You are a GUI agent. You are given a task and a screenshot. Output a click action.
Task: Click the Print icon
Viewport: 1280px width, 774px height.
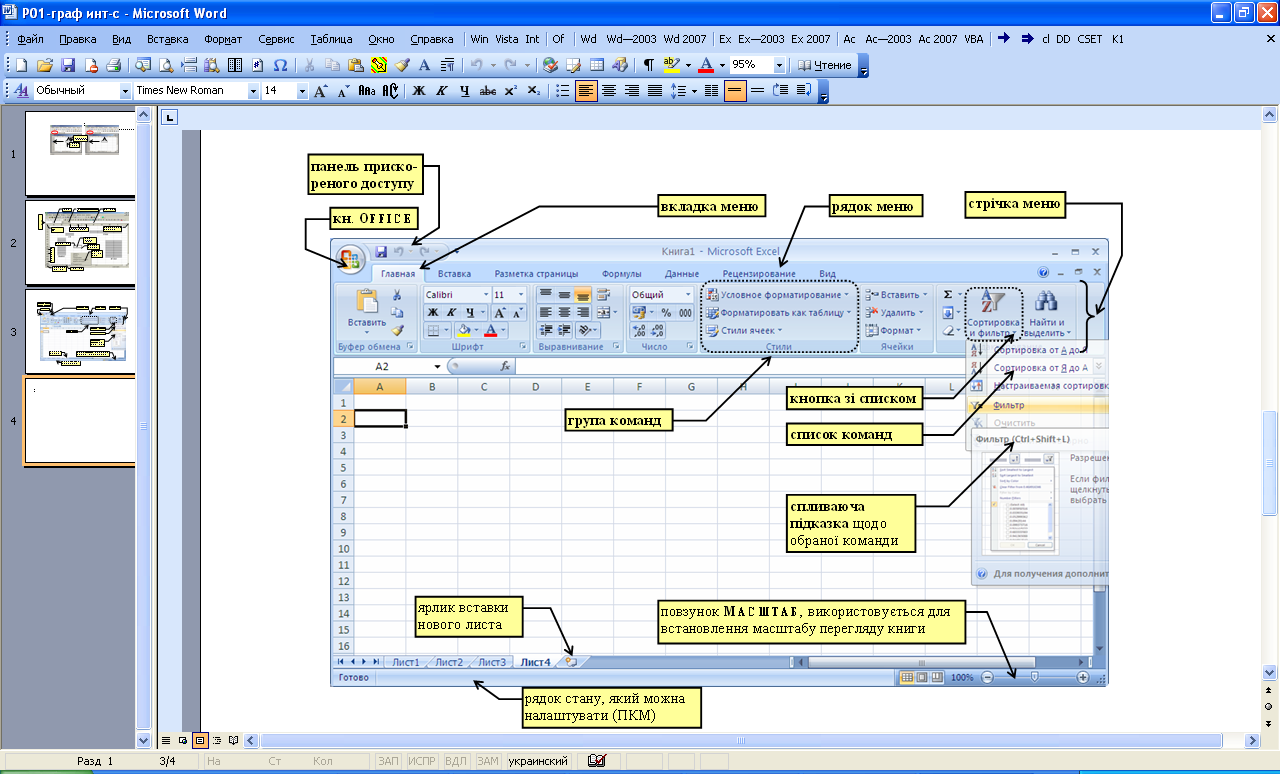tap(113, 65)
